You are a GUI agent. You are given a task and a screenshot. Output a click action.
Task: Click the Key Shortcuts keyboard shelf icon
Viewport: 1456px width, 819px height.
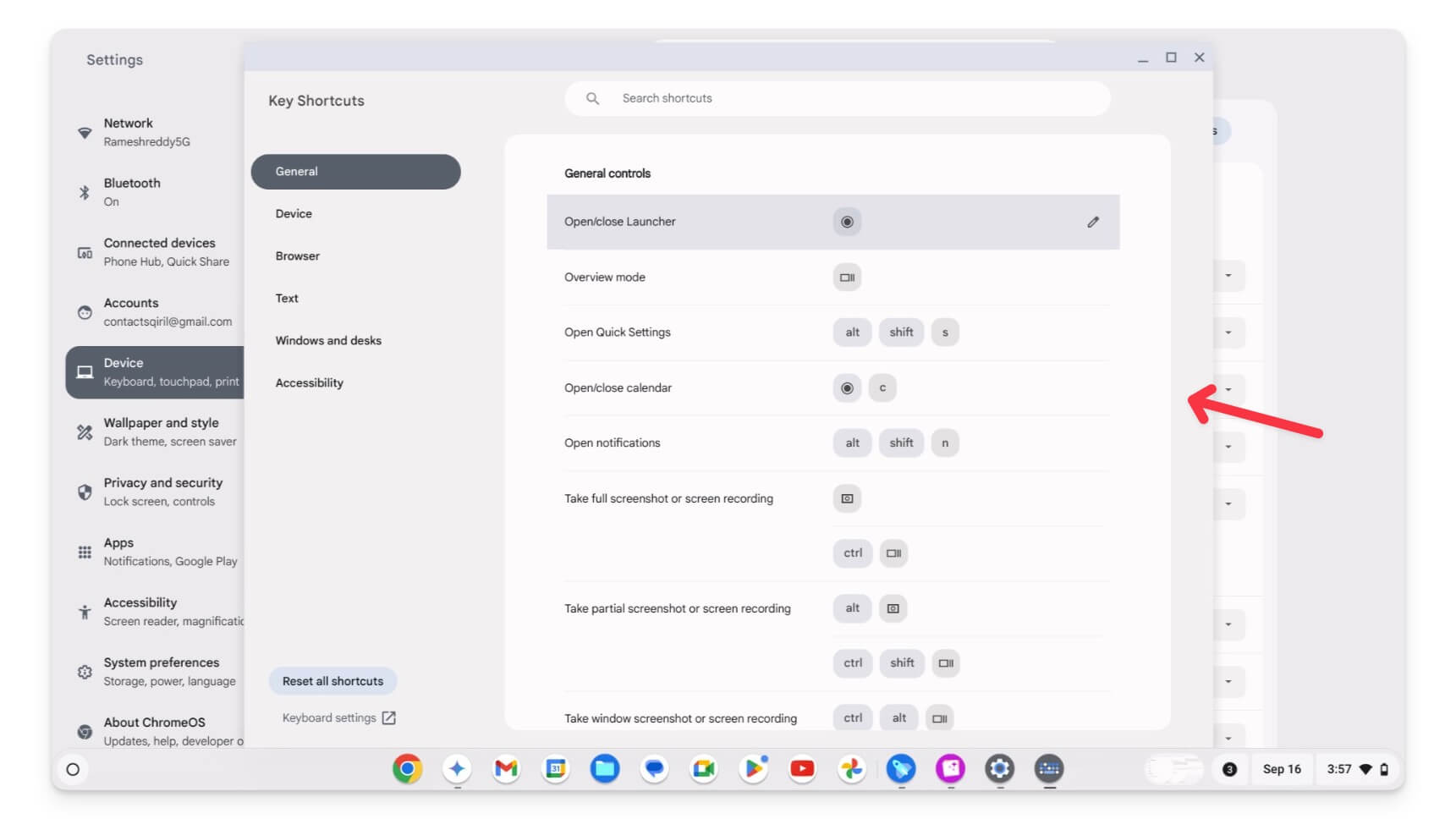pyautogui.click(x=1049, y=768)
